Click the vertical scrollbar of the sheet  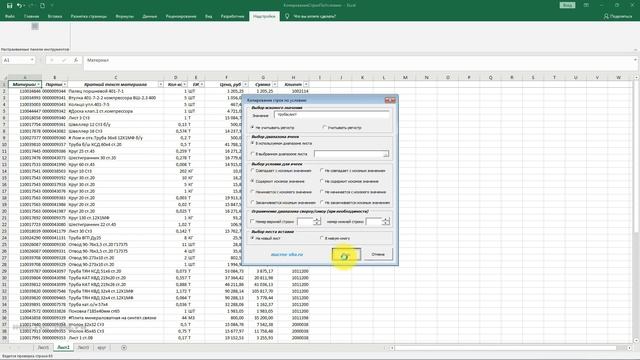click(x=636, y=208)
